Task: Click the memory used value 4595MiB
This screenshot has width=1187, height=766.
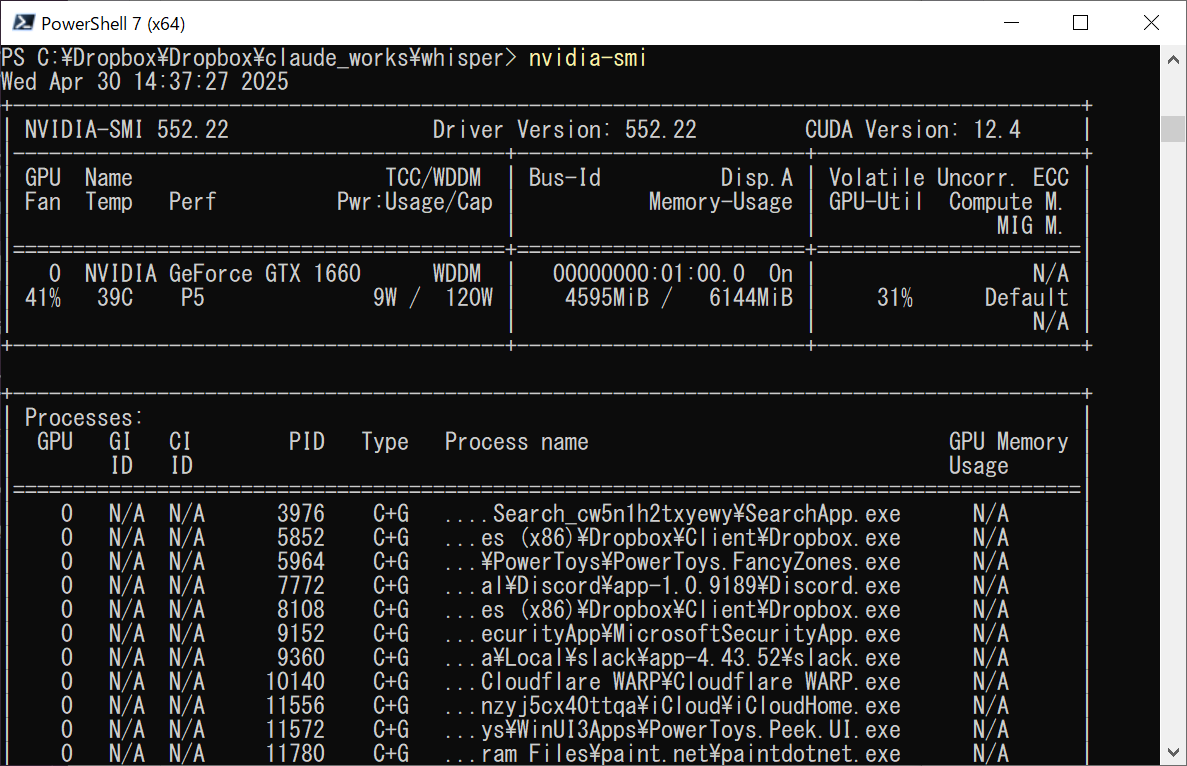Action: pyautogui.click(x=607, y=297)
